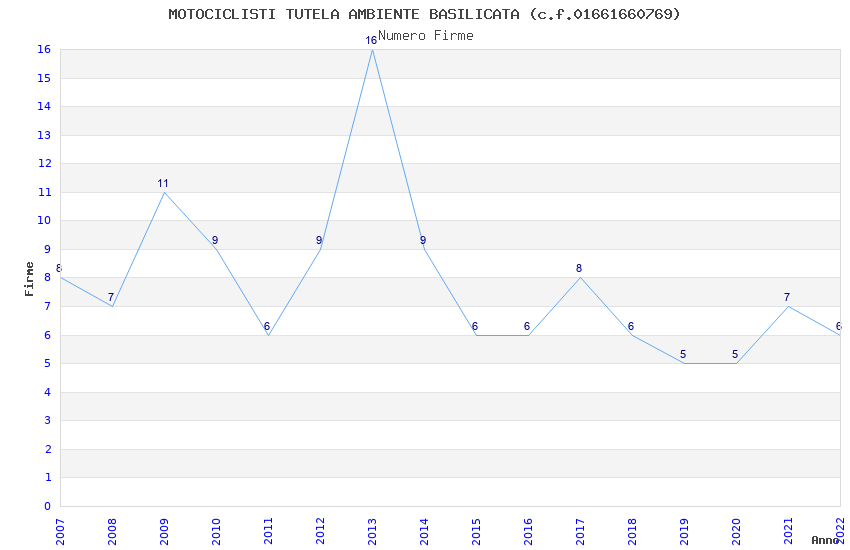Viewport: 850px width, 550px height.
Task: Select the 2011 year label on the x-axis
Action: tap(268, 532)
